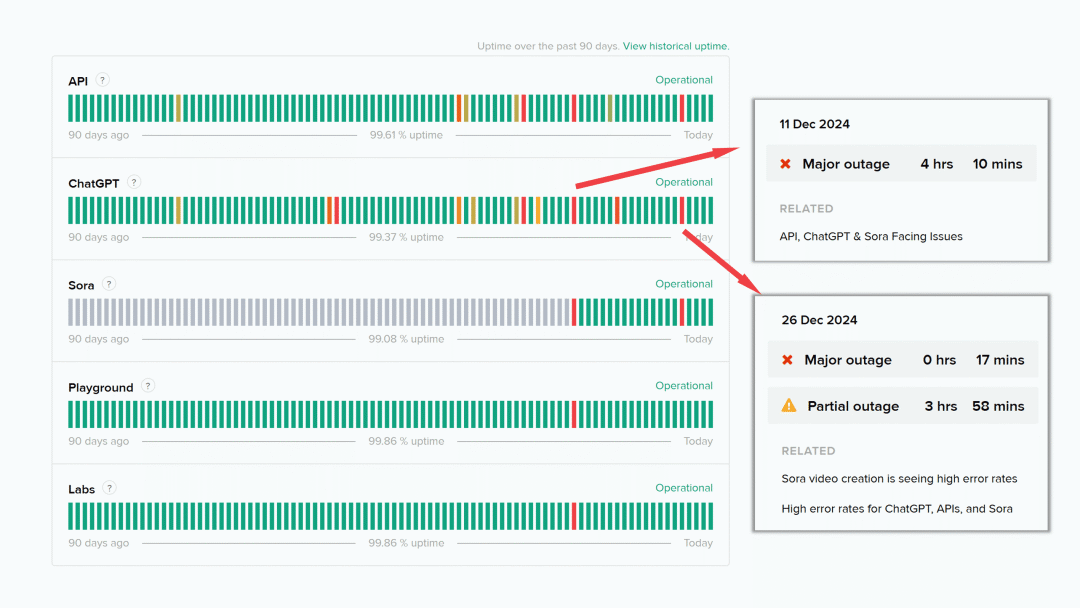Image resolution: width=1080 pixels, height=608 pixels.
Task: Open the View historical uptime link
Action: (x=676, y=46)
